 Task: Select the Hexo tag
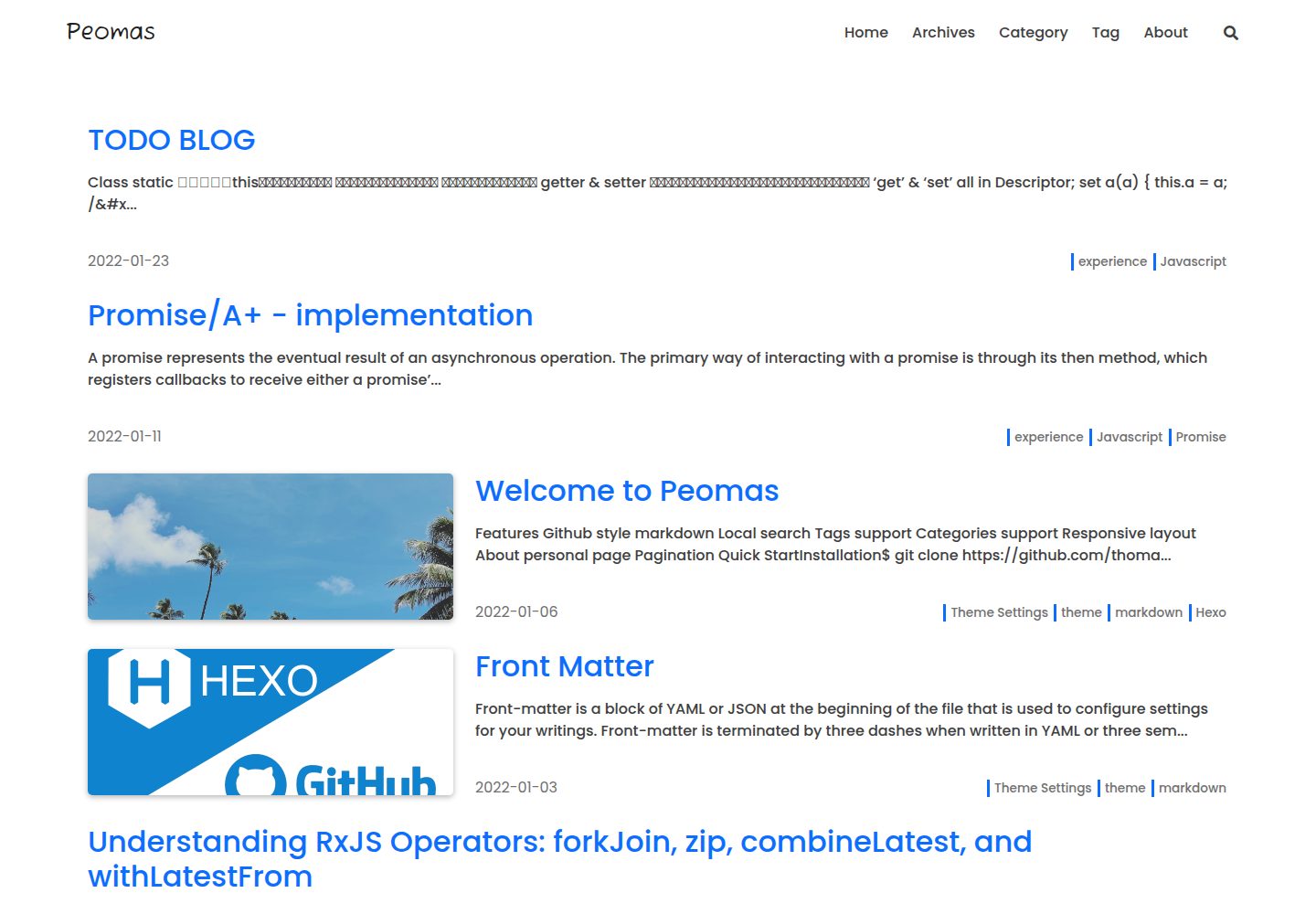[x=1209, y=612]
